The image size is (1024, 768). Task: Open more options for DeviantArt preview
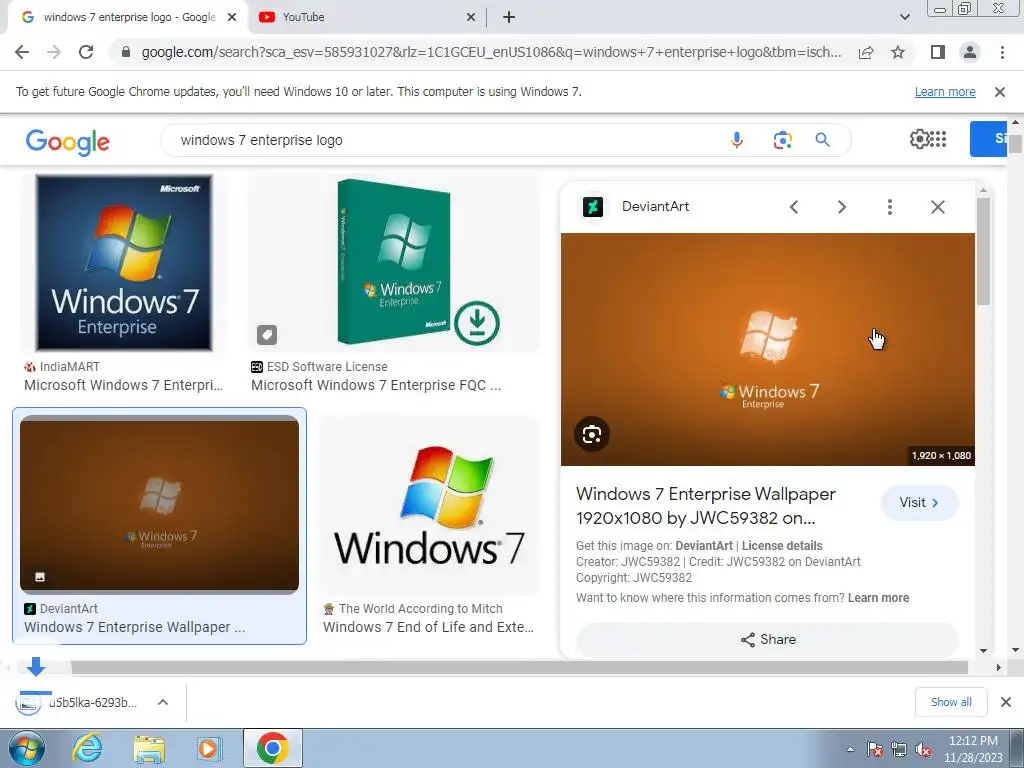889,207
